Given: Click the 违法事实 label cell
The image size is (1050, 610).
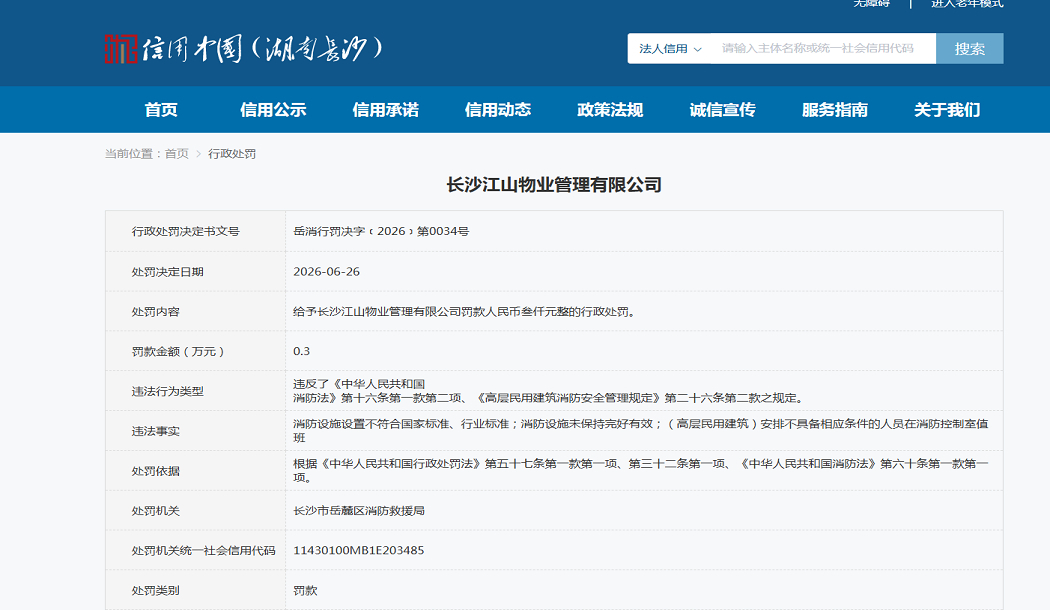Looking at the screenshot, I should [x=196, y=431].
